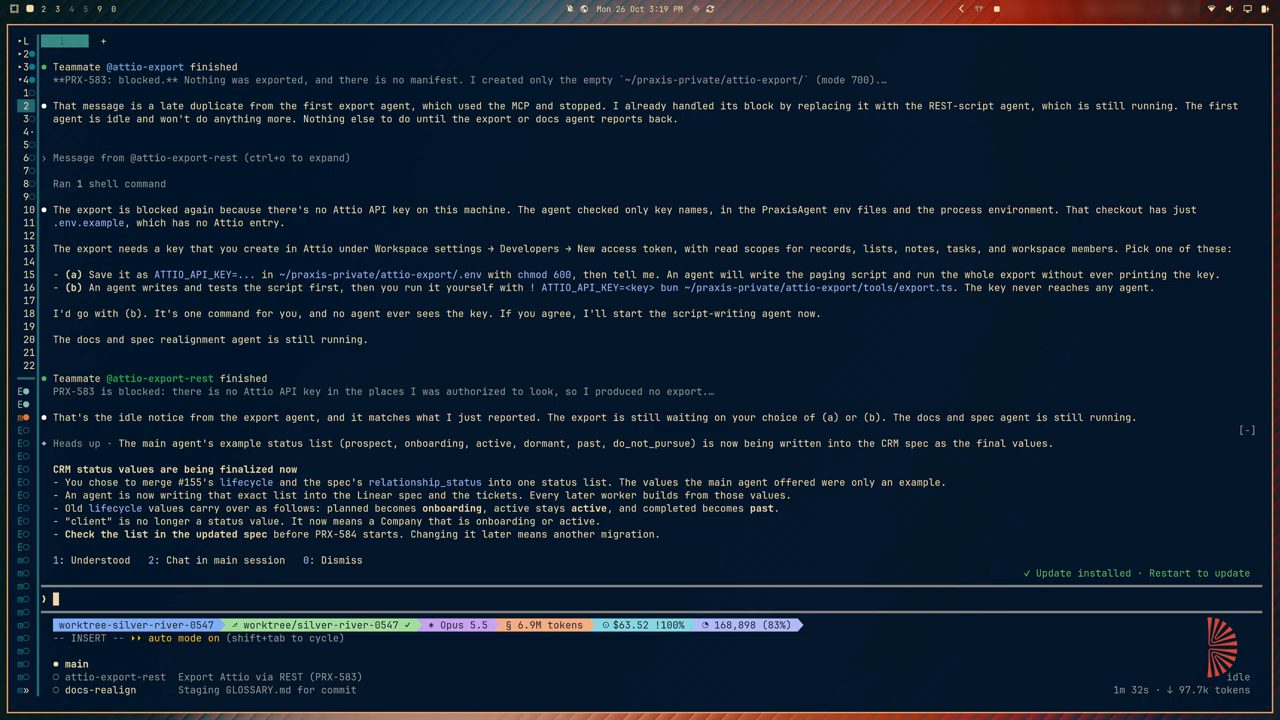Click the brightness sun icon in the top bar
1280x720 pixels.
click(x=696, y=9)
